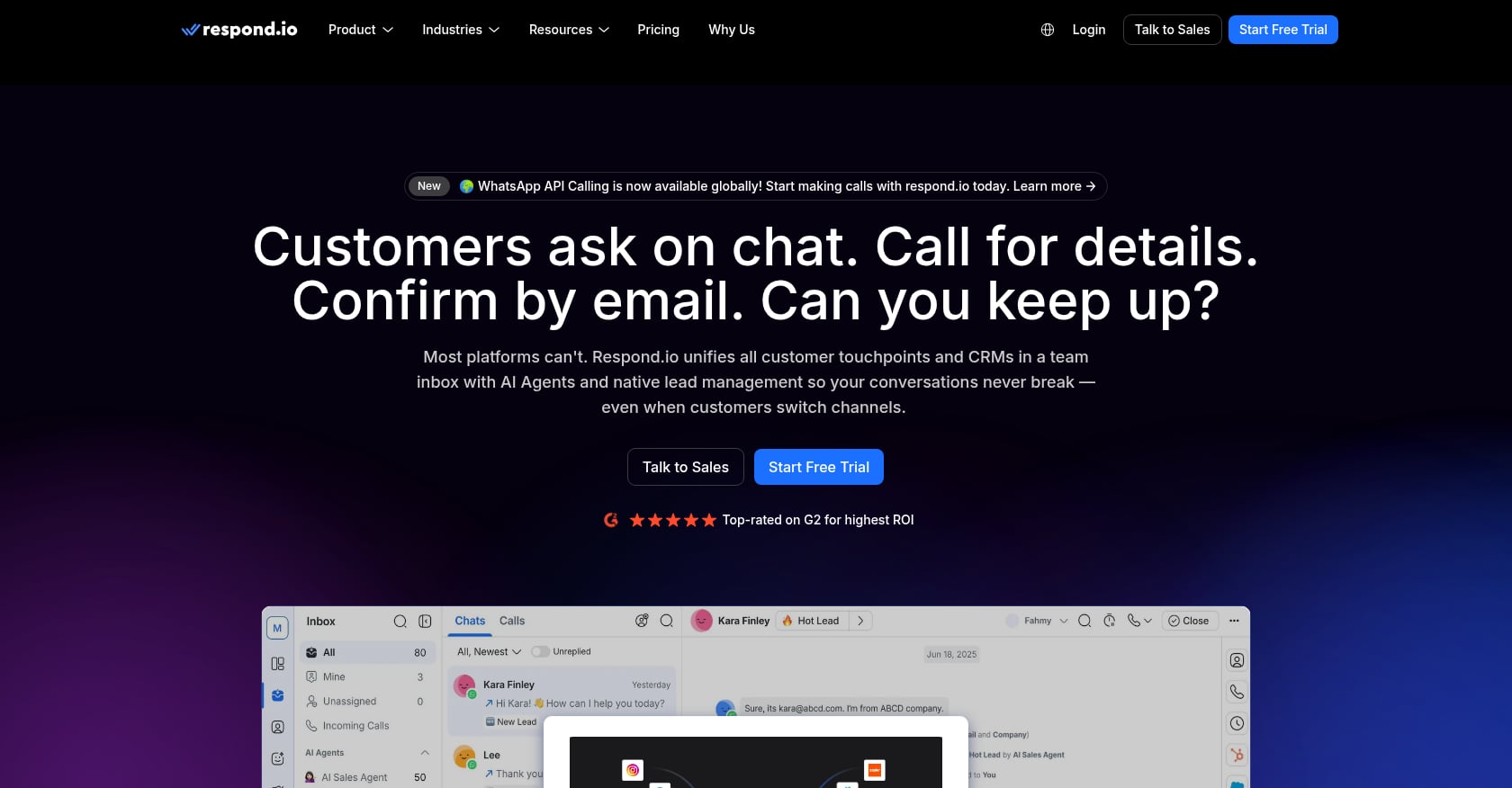The width and height of the screenshot is (1512, 788).
Task: Open the contacts sidebar icon
Action: click(277, 727)
